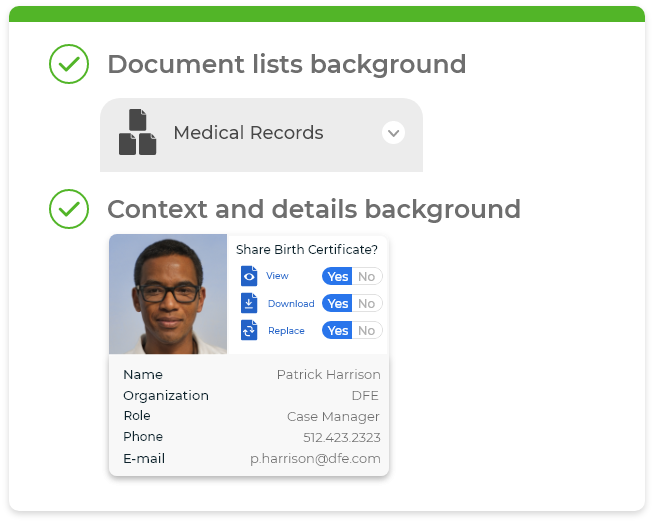
Task: Toggle the Download permission switch
Action: (352, 304)
